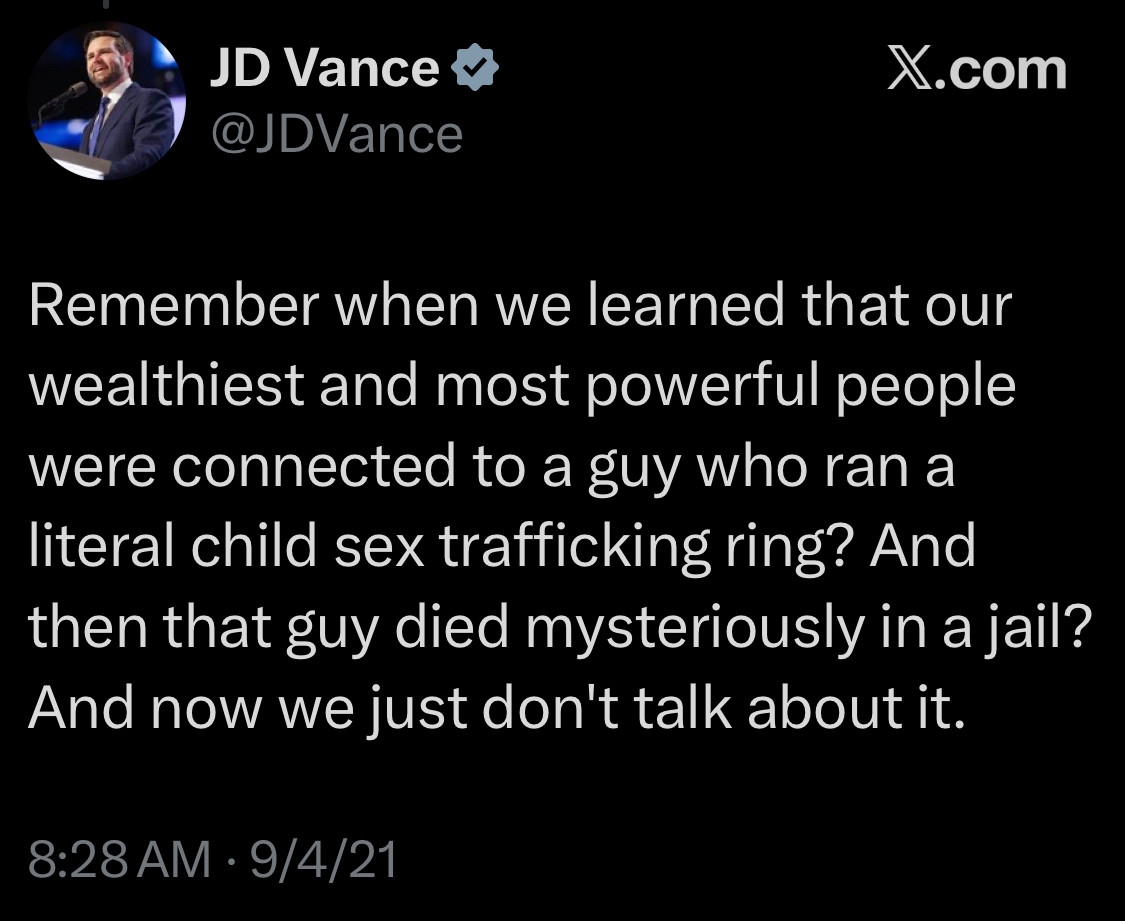Click the blue verified badge icon
The image size is (1125, 921).
pos(476,72)
